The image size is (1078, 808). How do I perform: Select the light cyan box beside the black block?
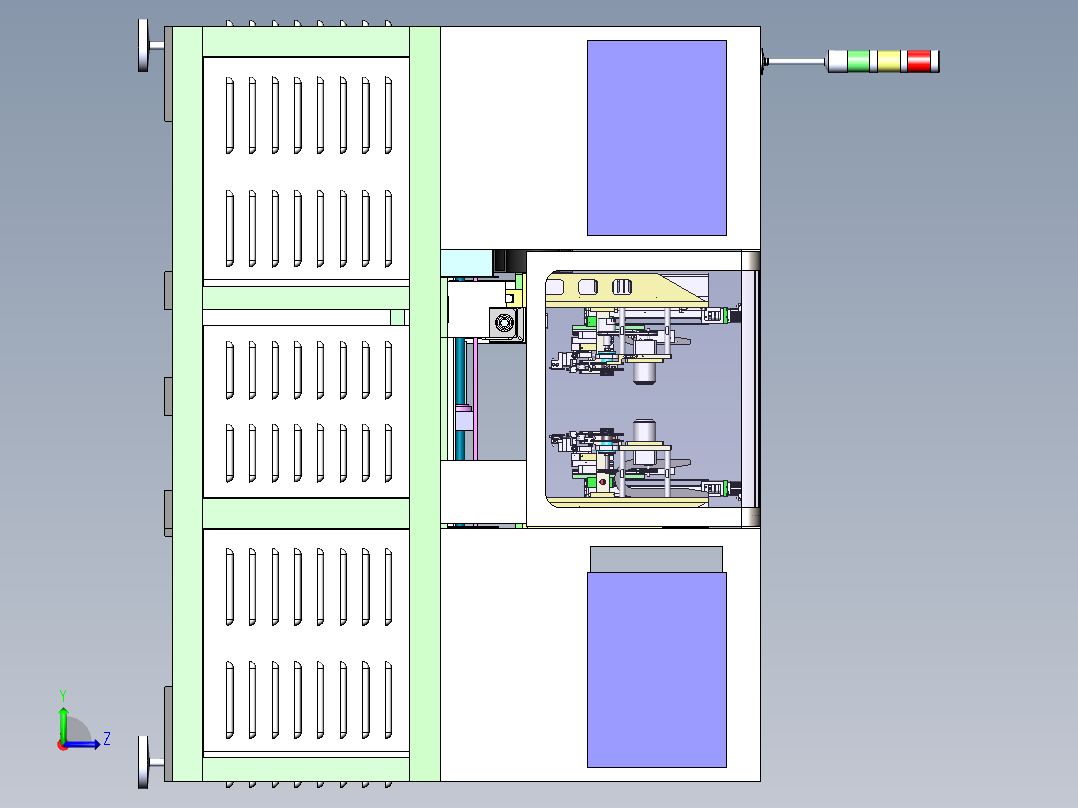tap(467, 263)
